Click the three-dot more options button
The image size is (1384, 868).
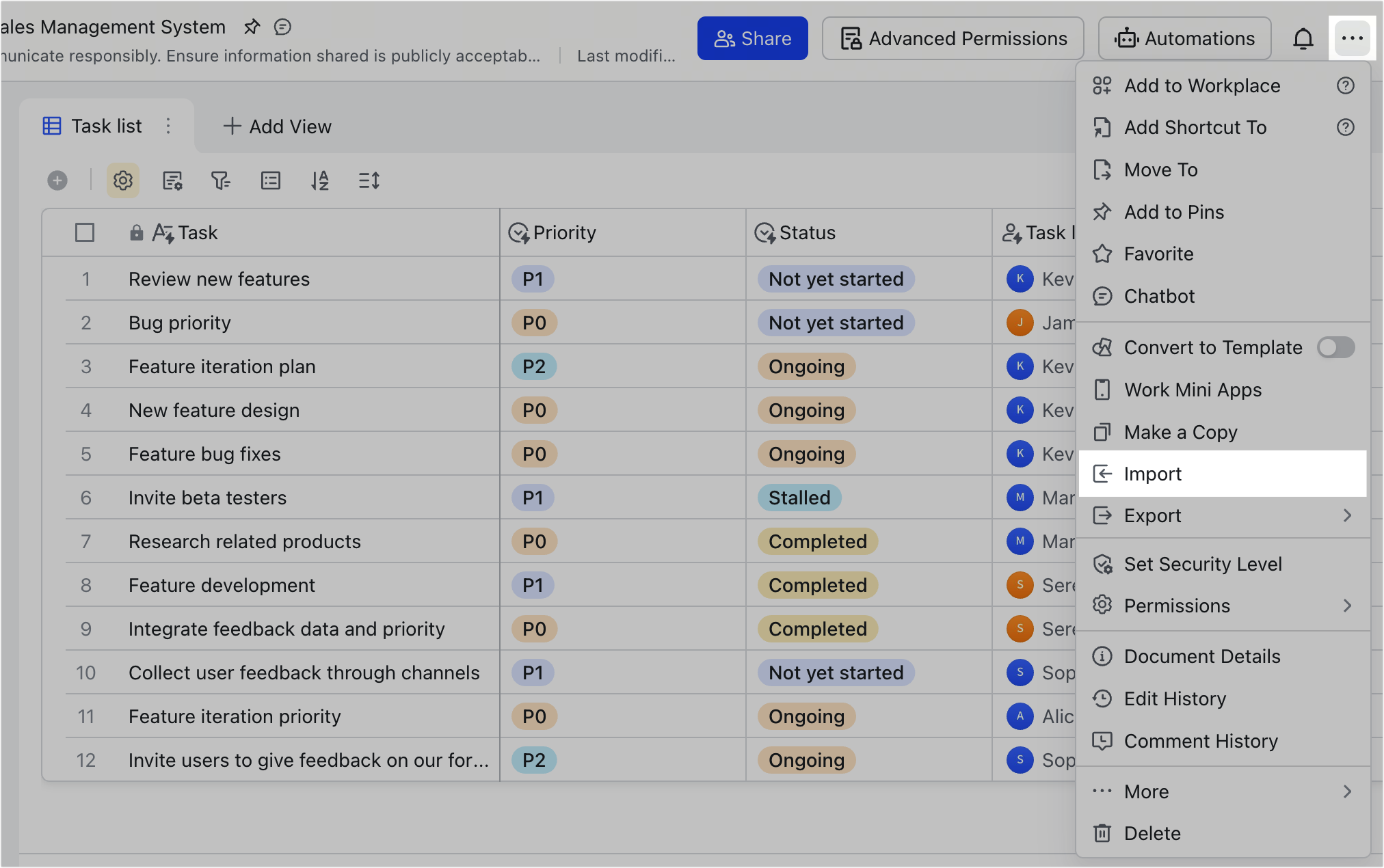(1352, 38)
